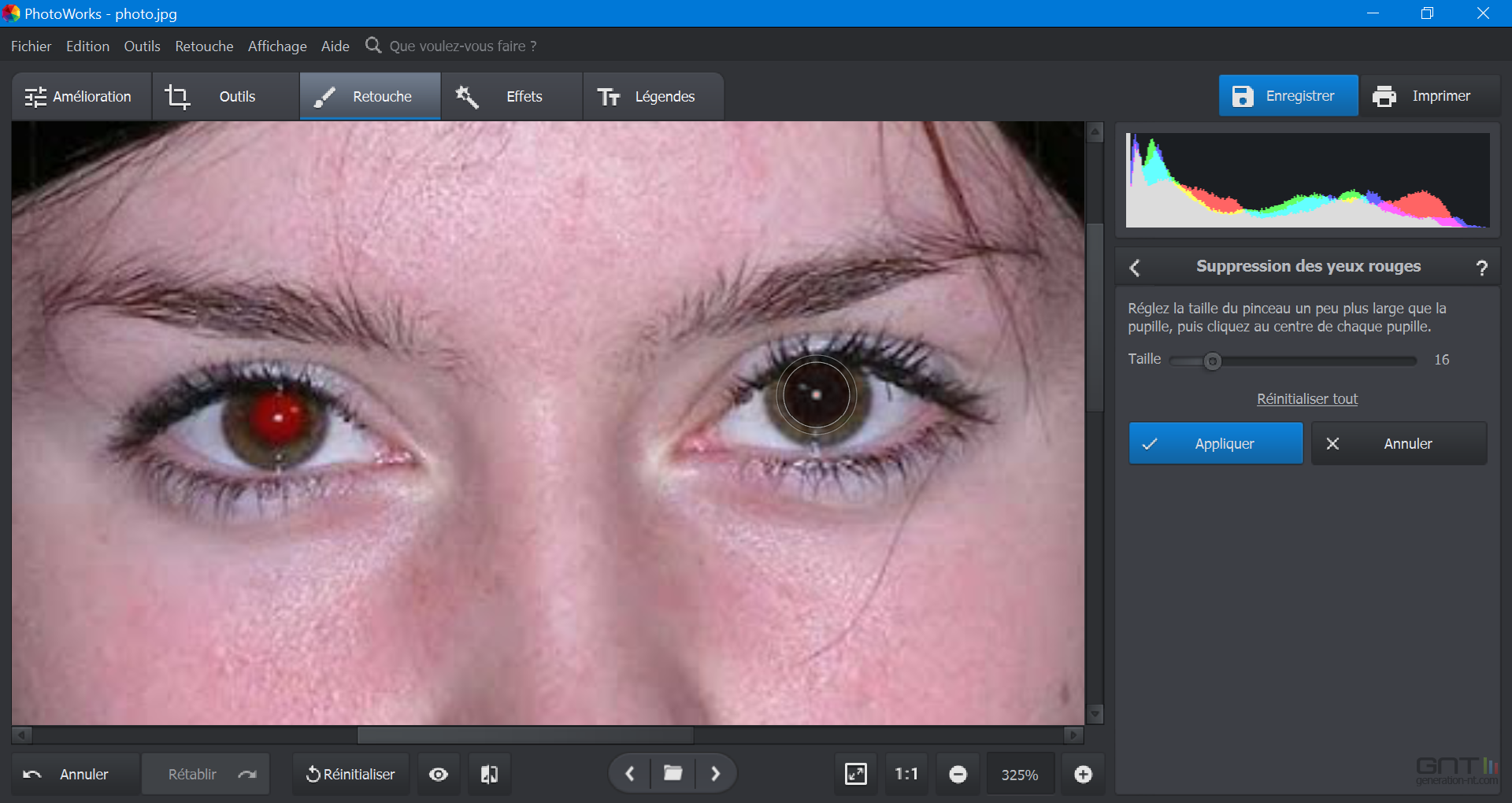Zoom out with the minus icon
1512x803 pixels.
click(x=958, y=774)
